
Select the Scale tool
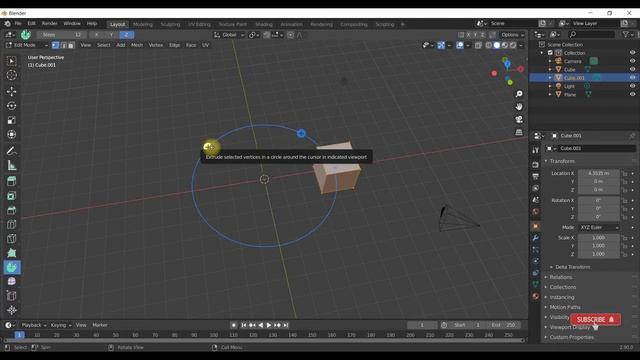pyautogui.click(x=11, y=120)
